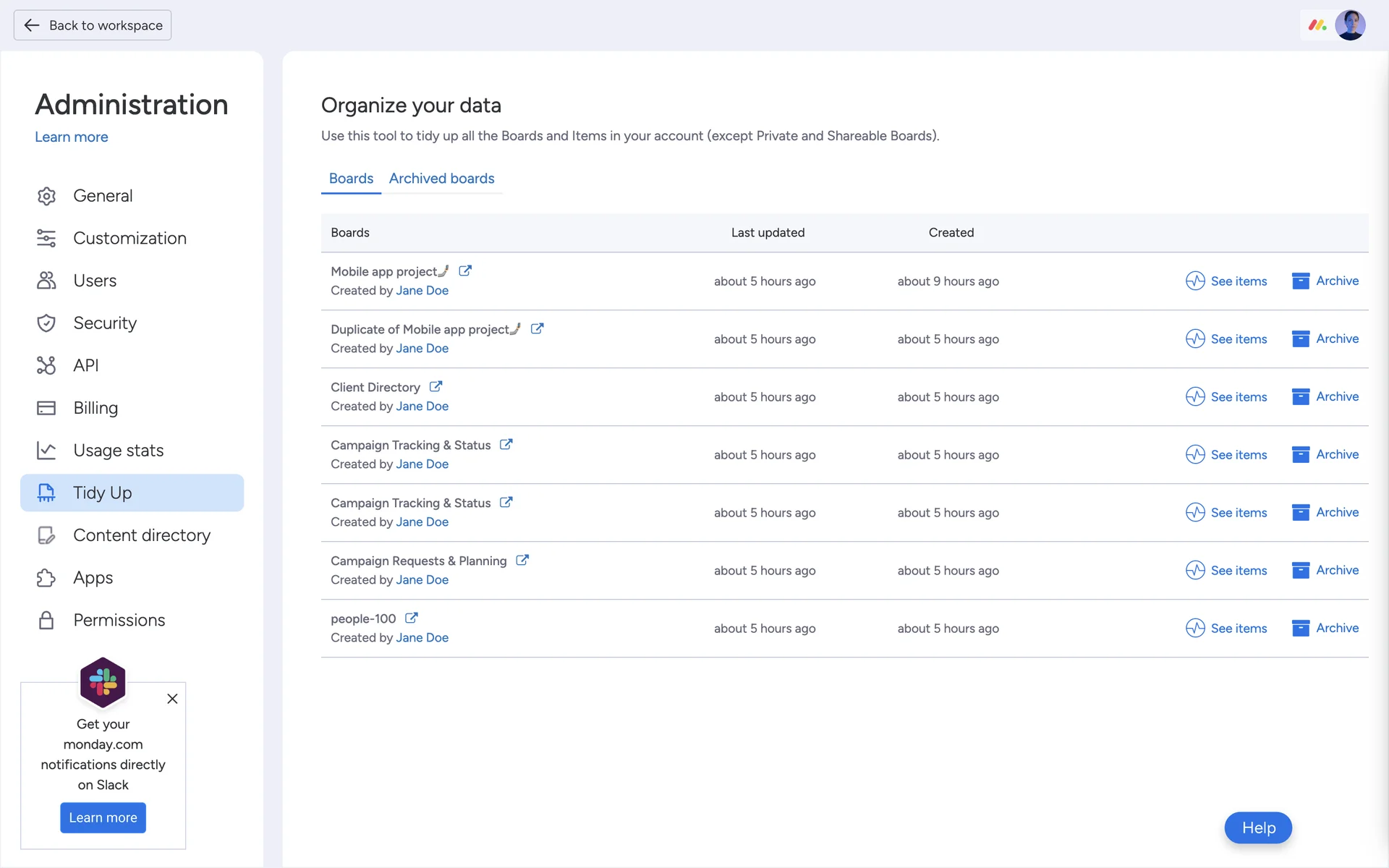This screenshot has height=868, width=1389.
Task: Dismiss the Slack notifications promo card
Action: [172, 699]
